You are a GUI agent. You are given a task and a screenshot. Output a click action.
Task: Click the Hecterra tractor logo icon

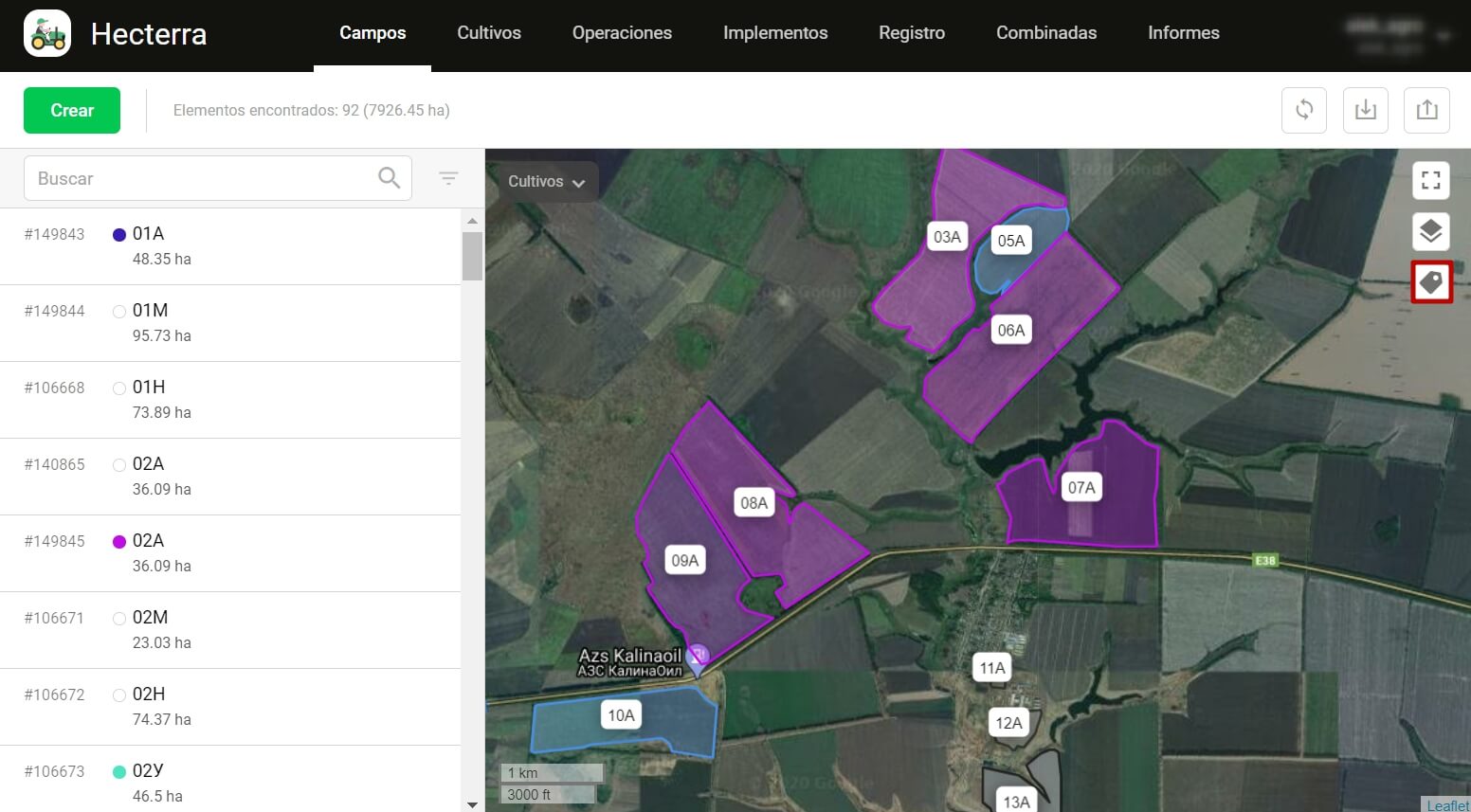(47, 34)
